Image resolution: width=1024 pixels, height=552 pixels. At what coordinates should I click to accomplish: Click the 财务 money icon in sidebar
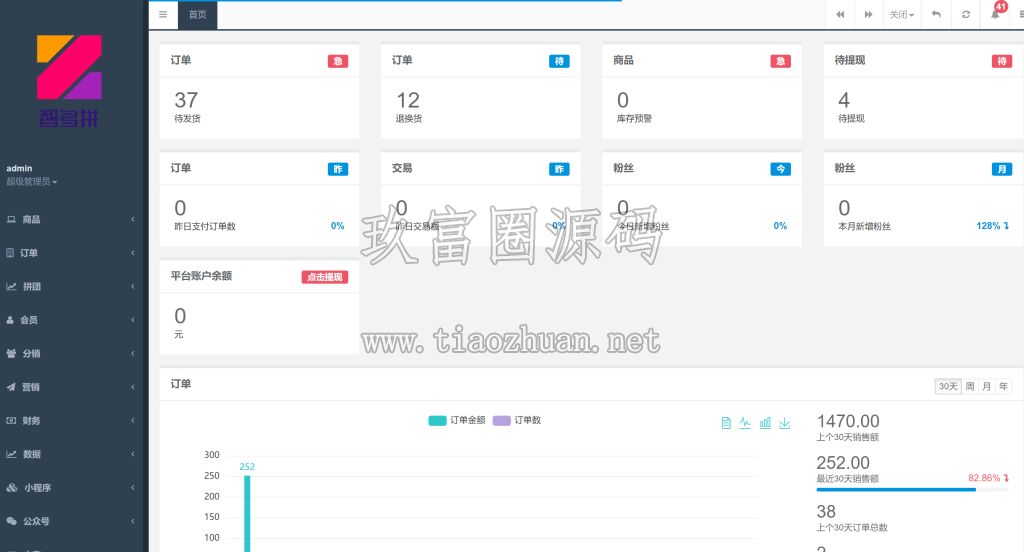(x=11, y=421)
